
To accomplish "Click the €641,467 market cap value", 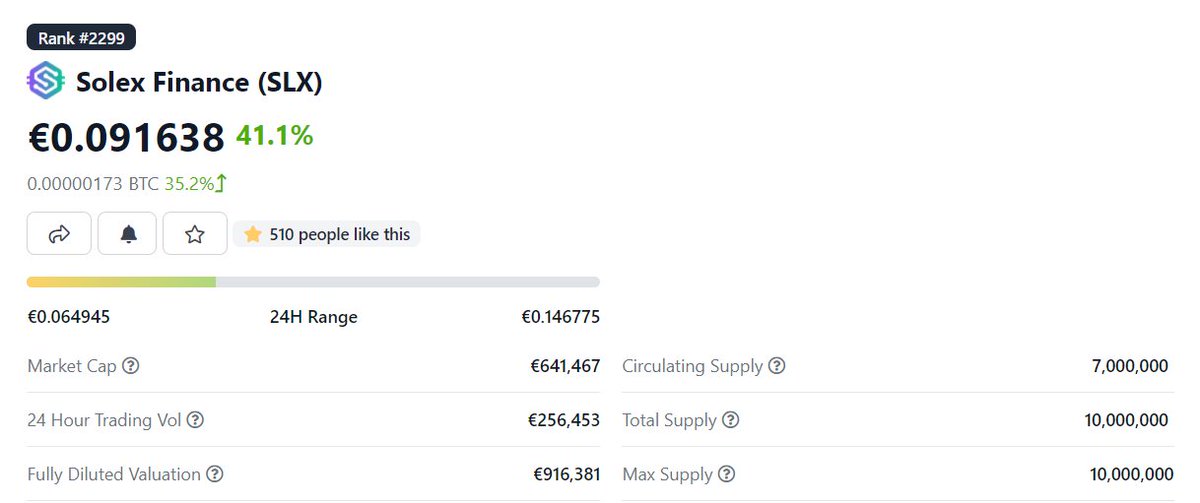I will pyautogui.click(x=565, y=366).
